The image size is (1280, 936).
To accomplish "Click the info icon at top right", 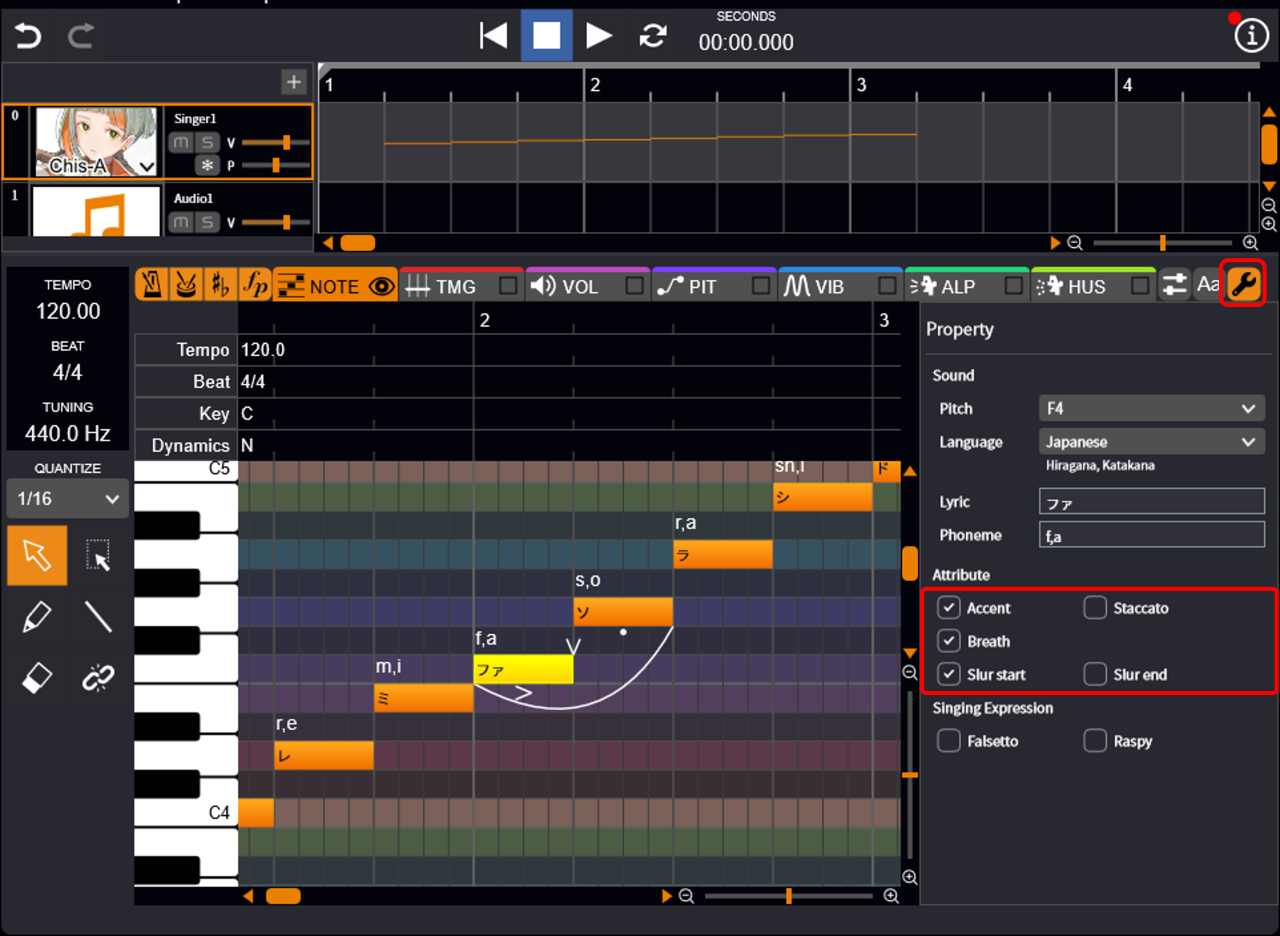I will tap(1250, 35).
